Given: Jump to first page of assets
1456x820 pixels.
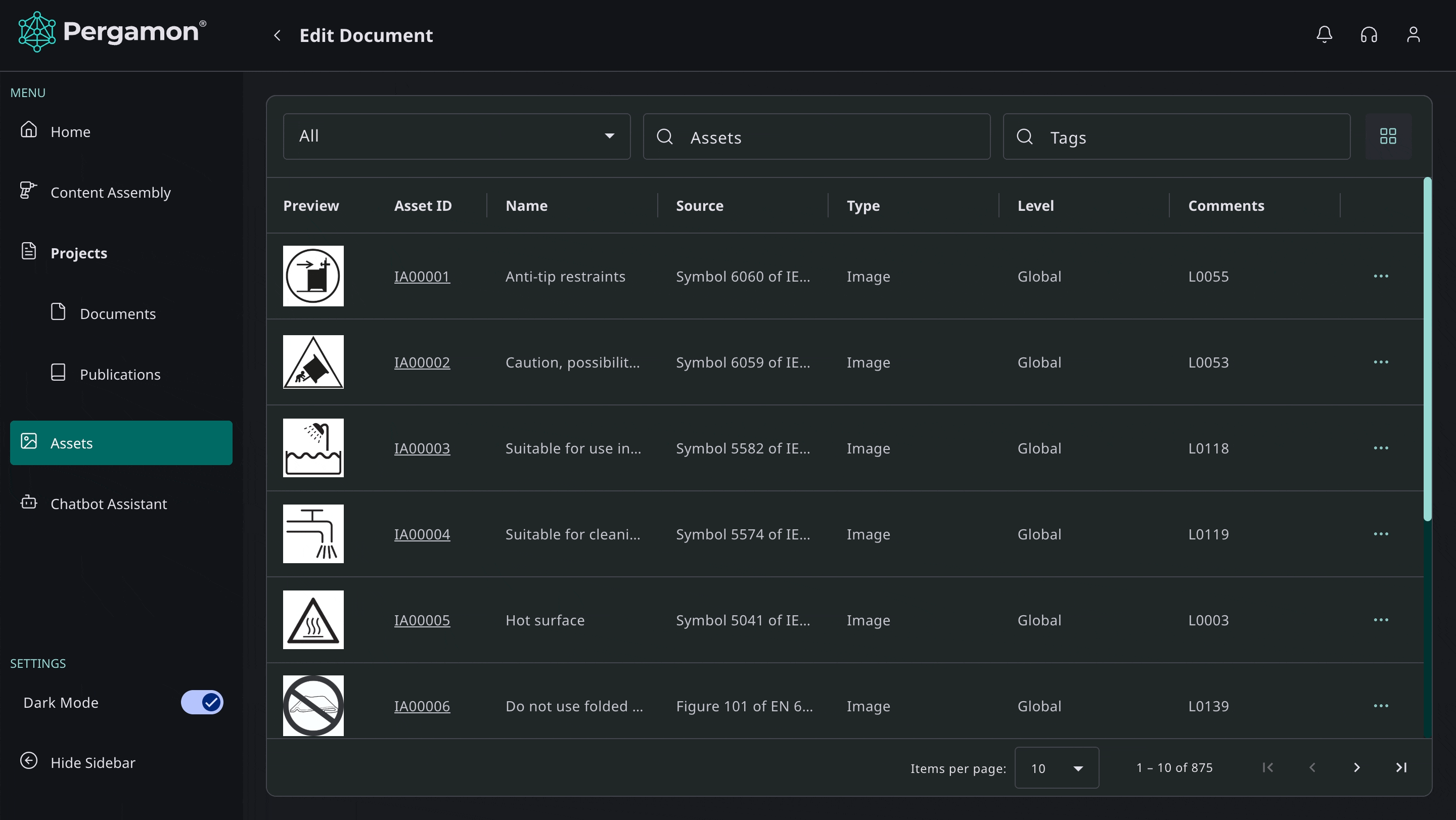Looking at the screenshot, I should click(x=1268, y=767).
